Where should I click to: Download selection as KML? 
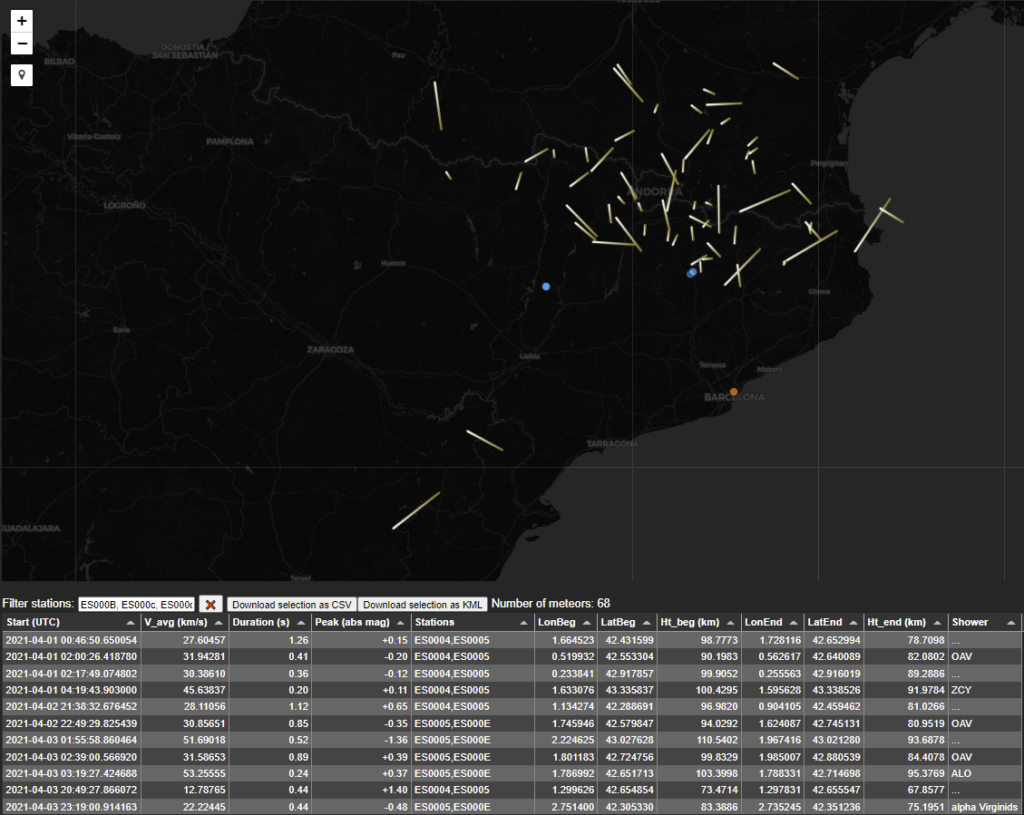pos(422,604)
